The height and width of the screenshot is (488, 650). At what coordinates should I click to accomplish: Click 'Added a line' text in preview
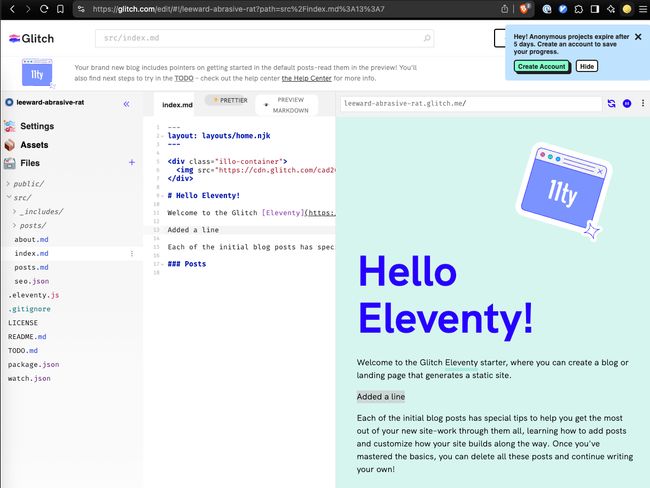[x=381, y=397]
